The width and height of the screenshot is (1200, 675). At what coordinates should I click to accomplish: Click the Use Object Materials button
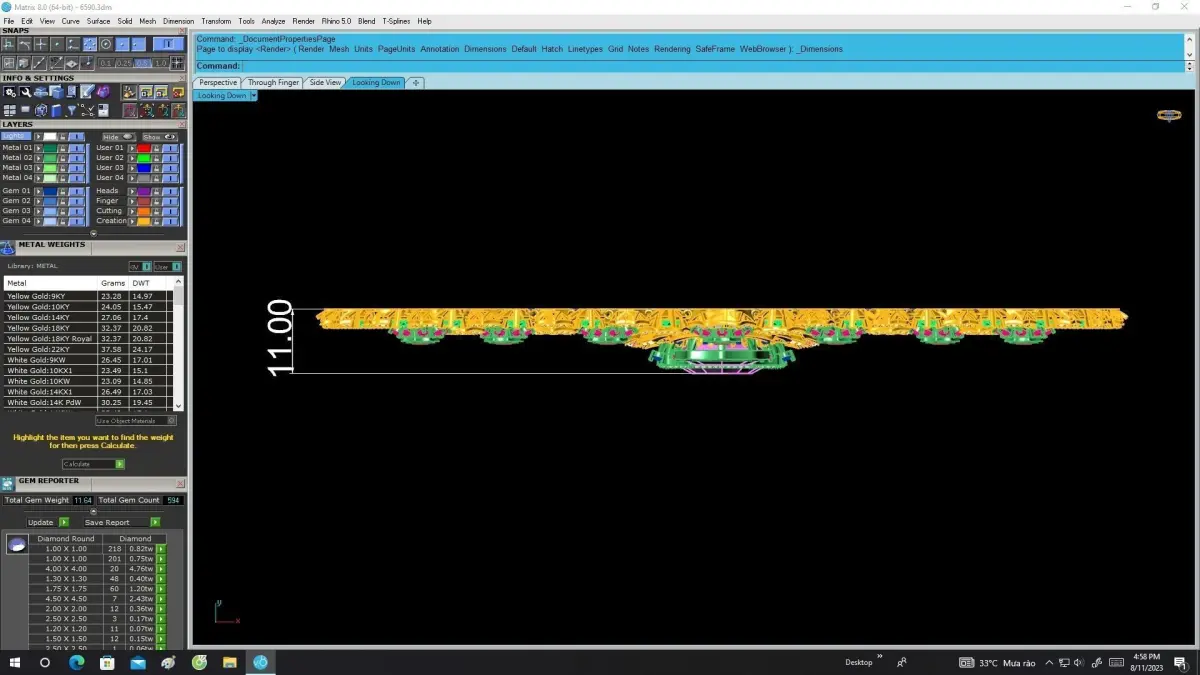136,421
